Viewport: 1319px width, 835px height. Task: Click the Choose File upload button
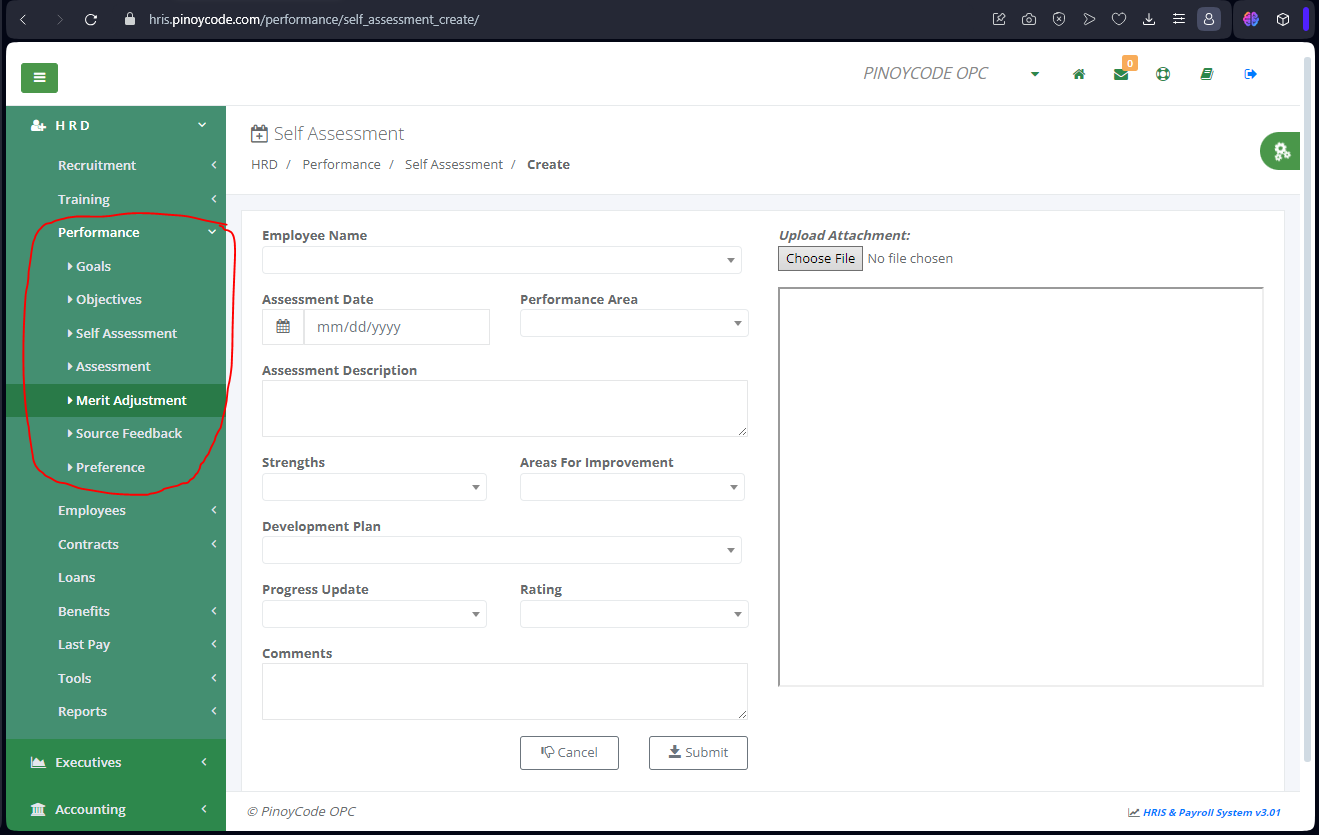click(820, 258)
